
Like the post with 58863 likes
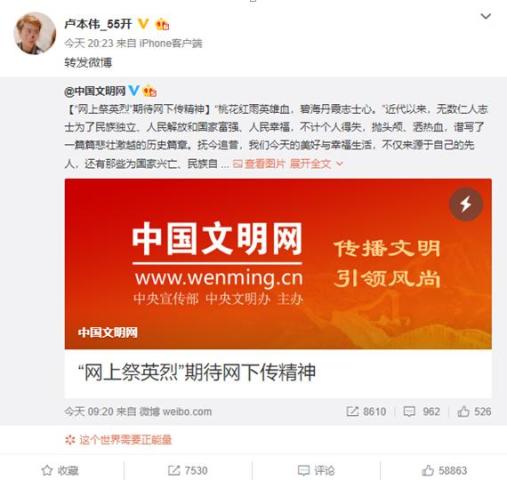tap(444, 470)
